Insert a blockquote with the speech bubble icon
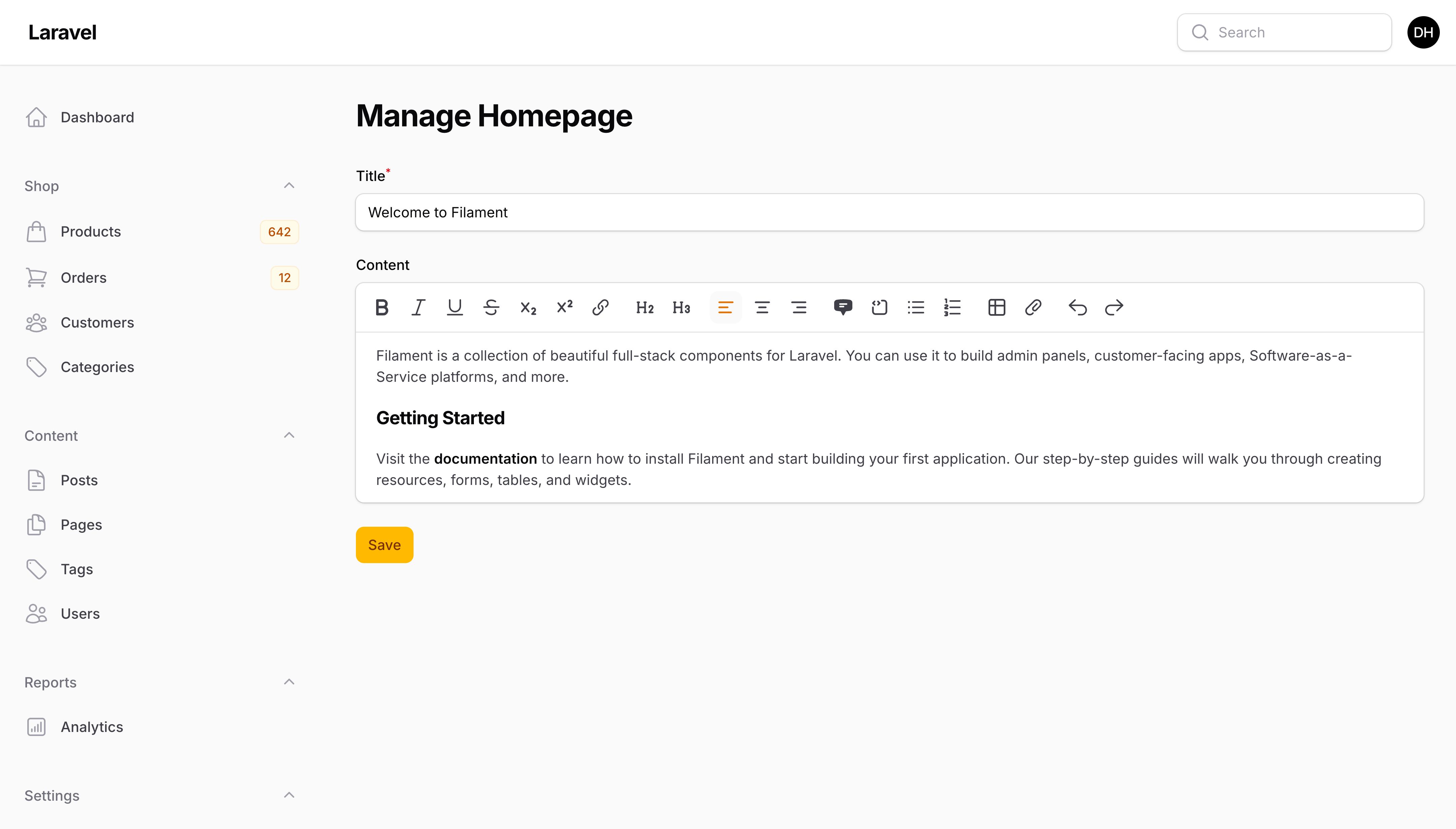This screenshot has width=1456, height=829. [x=843, y=307]
